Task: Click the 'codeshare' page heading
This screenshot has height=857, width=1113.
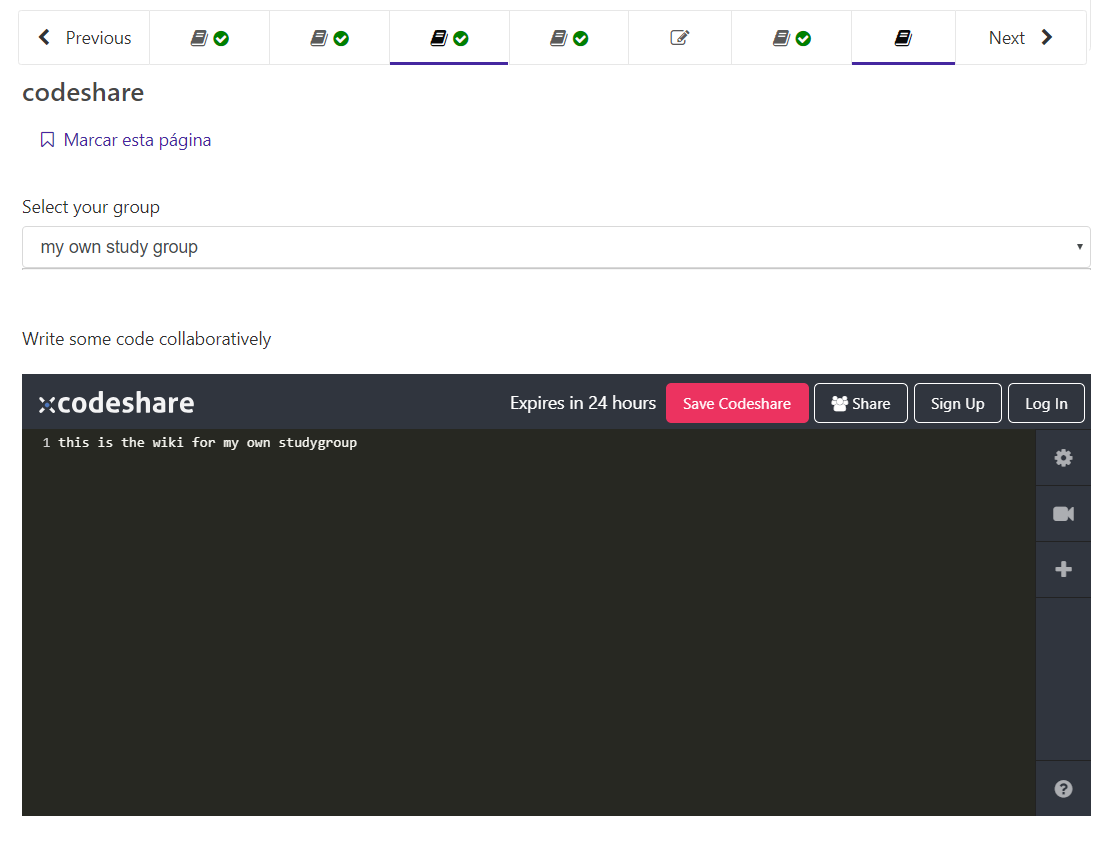Action: pyautogui.click(x=83, y=93)
